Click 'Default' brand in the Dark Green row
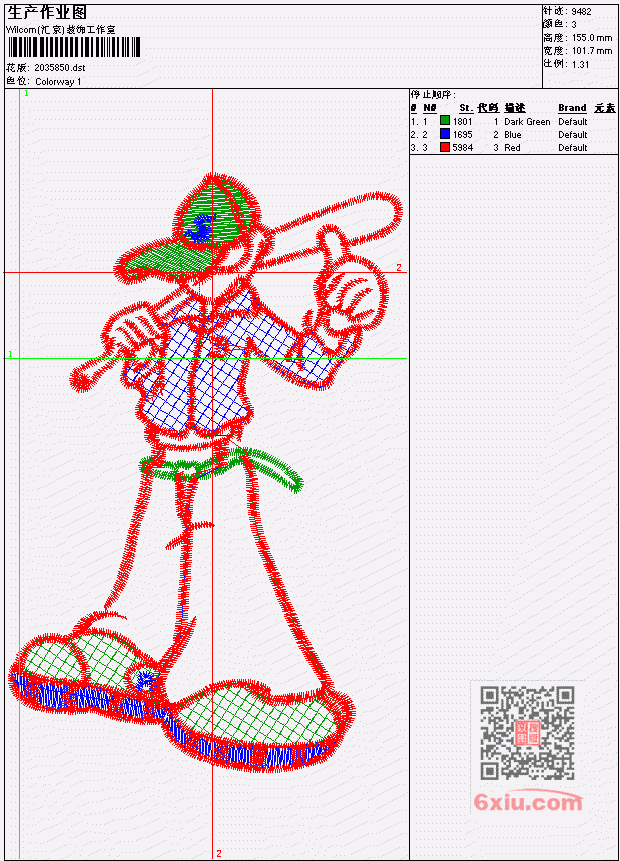The height and width of the screenshot is (861, 620). [573, 121]
